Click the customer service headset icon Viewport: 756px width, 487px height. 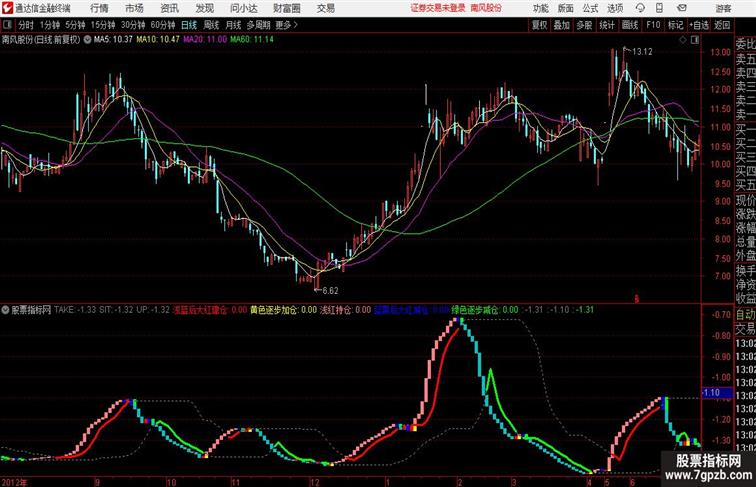[640, 8]
